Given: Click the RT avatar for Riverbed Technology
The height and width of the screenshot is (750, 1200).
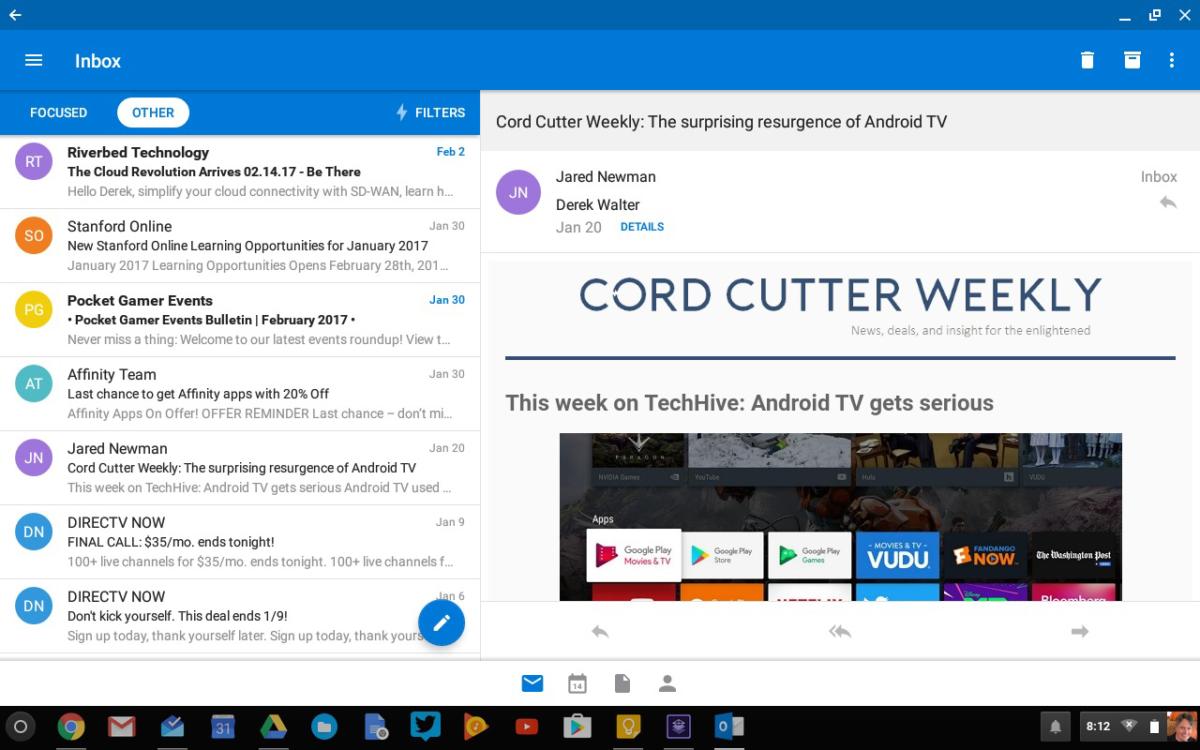Looking at the screenshot, I should point(34,161).
